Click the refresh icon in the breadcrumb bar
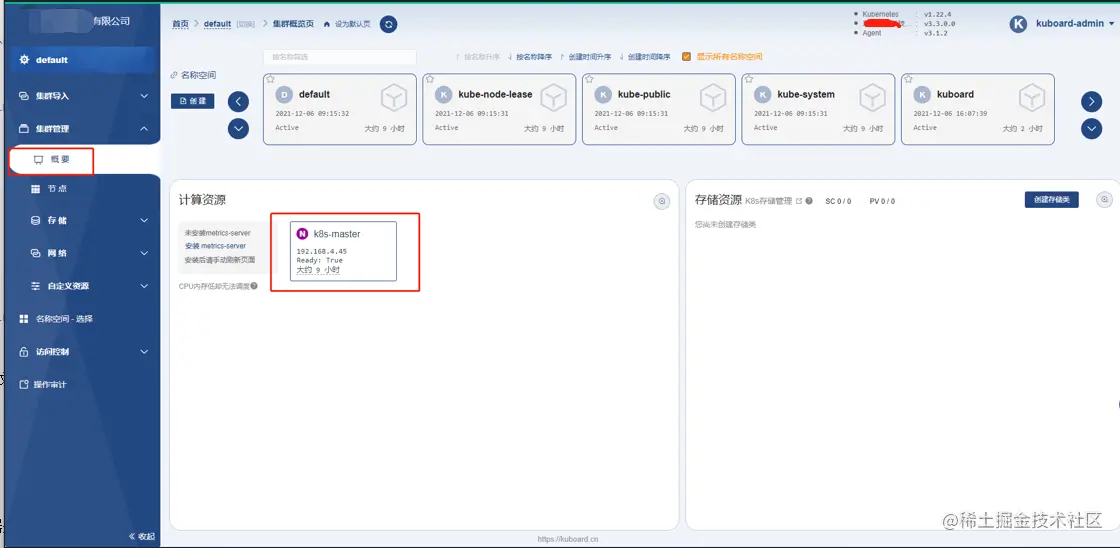1120x548 pixels. [x=388, y=24]
